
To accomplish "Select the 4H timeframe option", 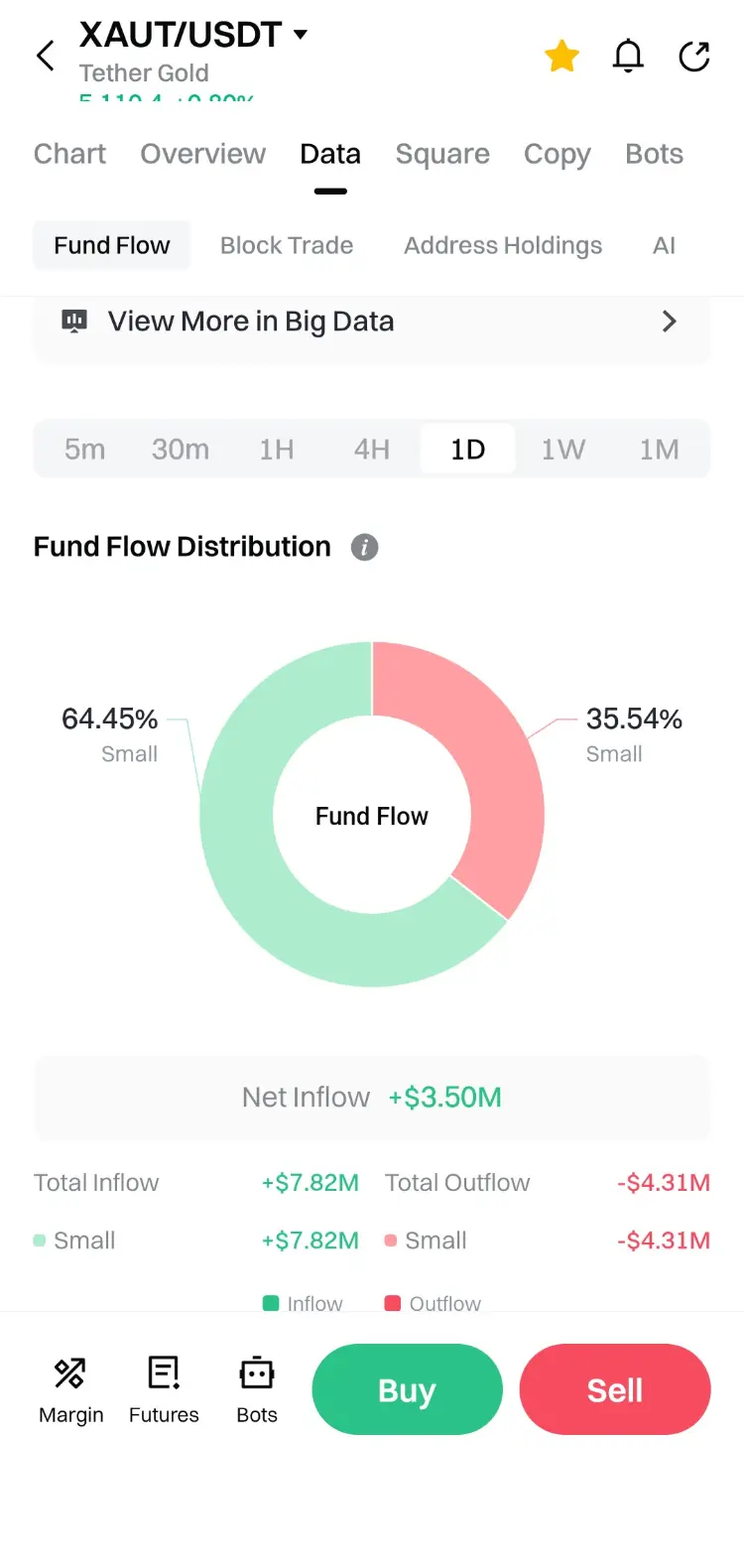I will tap(372, 450).
